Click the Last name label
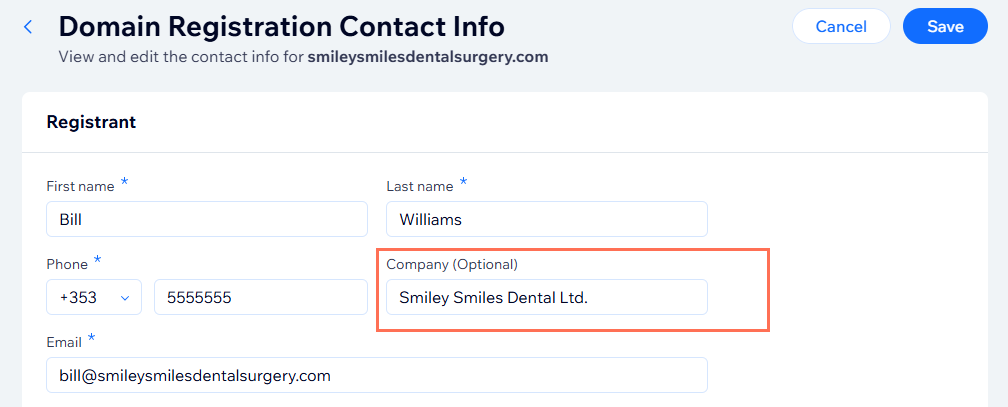The height and width of the screenshot is (407, 1008). click(x=419, y=186)
